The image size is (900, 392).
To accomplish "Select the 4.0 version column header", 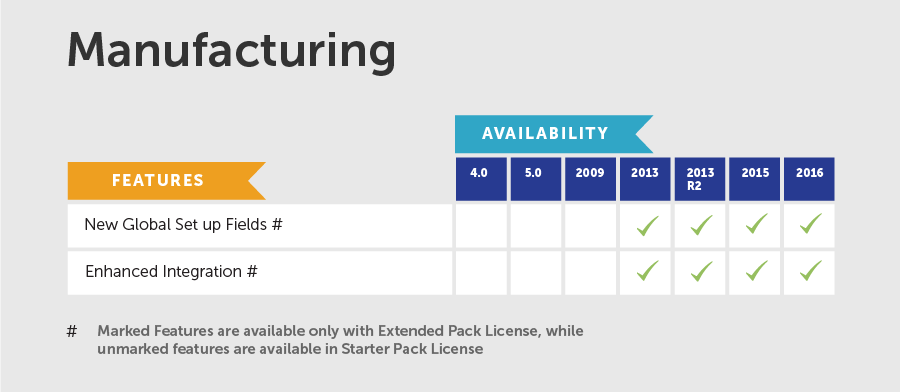I will 481,179.
